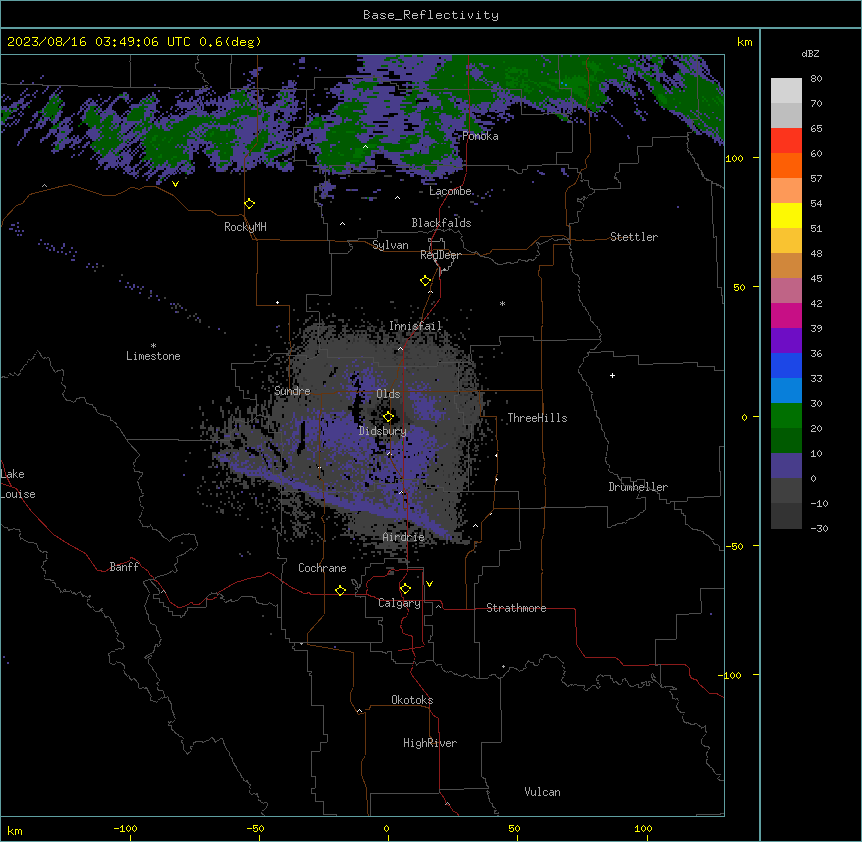
Task: Click the Vulcan city label
Action: 542,792
